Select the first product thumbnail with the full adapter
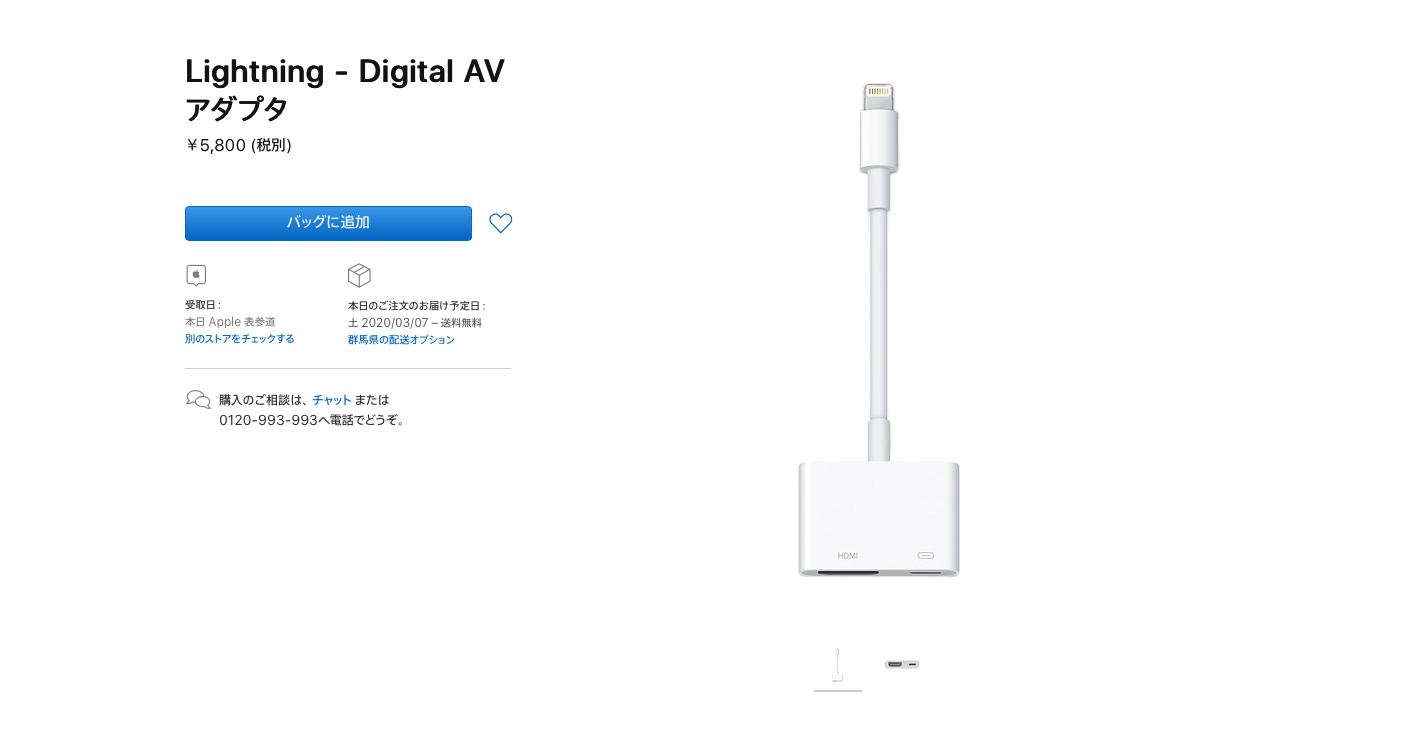This screenshot has height=729, width=1408. [x=838, y=666]
